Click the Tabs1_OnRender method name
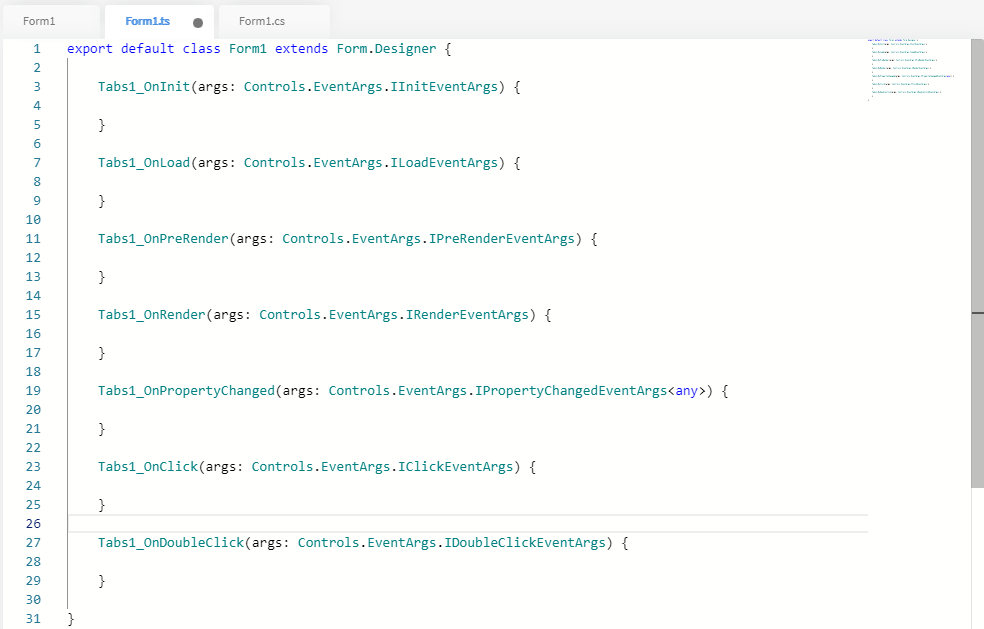This screenshot has height=629, width=984. point(152,314)
